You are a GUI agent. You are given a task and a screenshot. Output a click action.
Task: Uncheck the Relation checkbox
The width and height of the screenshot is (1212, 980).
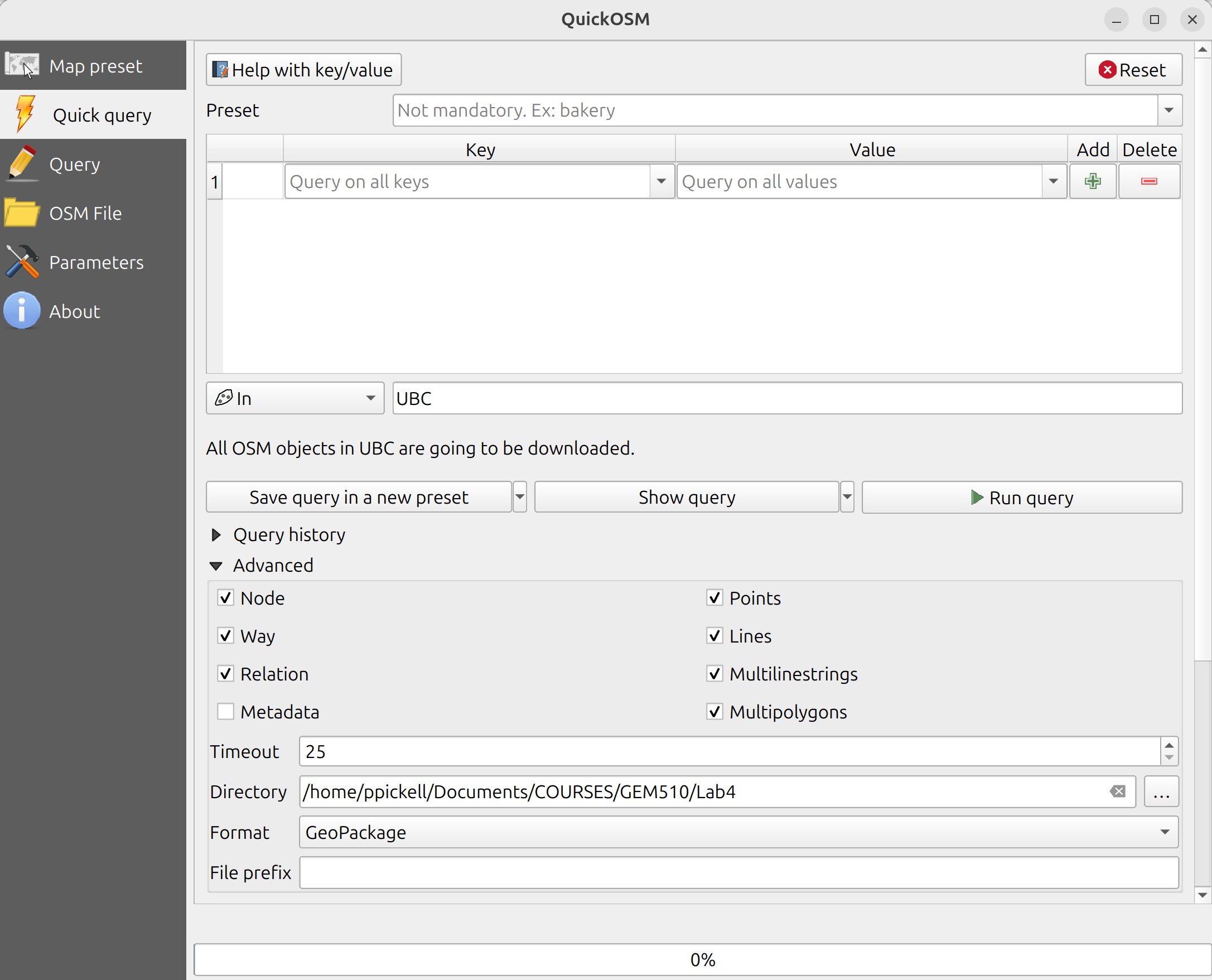coord(226,673)
